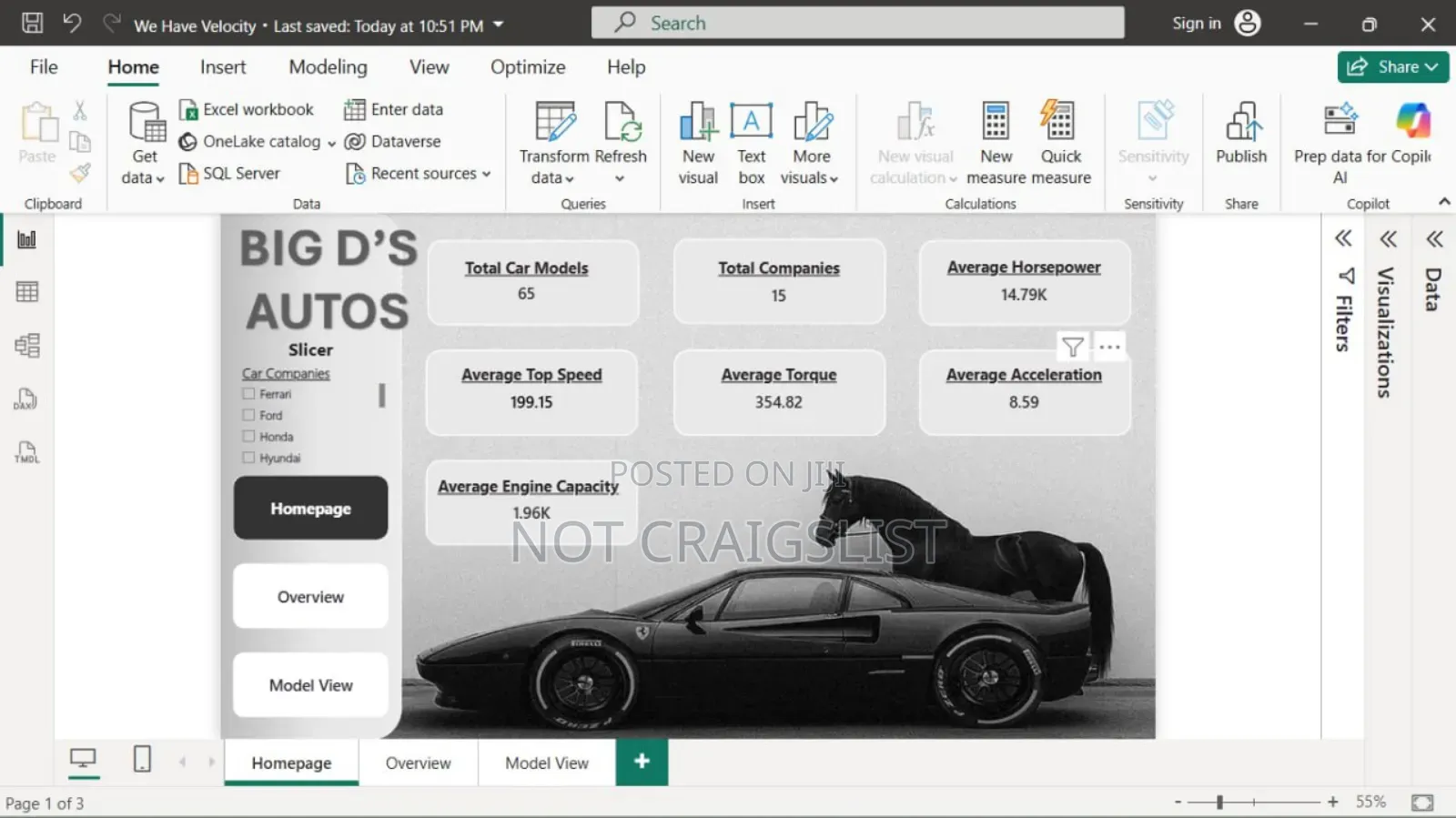The height and width of the screenshot is (818, 1456).
Task: Expand the Refresh dropdown arrow
Action: click(620, 179)
